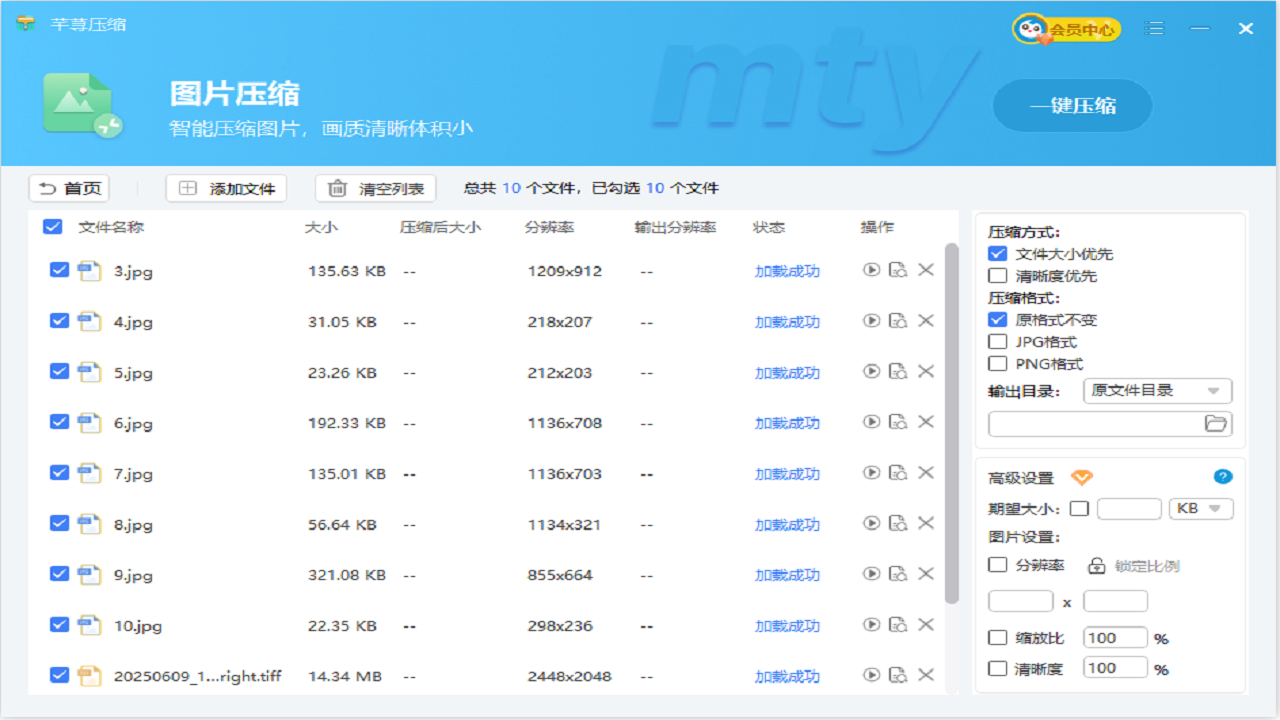Click the folder browse icon for output path

click(1215, 424)
